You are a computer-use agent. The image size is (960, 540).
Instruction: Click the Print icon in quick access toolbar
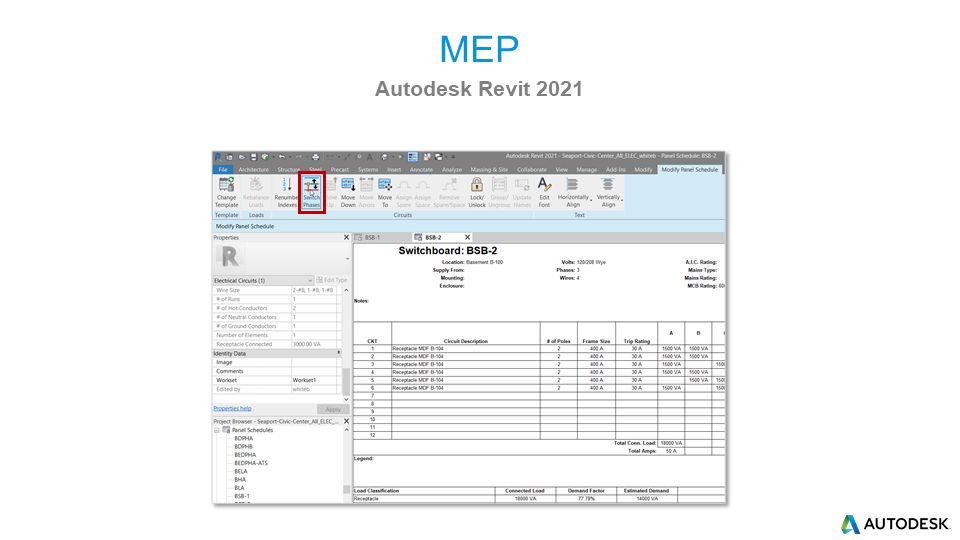[x=315, y=157]
